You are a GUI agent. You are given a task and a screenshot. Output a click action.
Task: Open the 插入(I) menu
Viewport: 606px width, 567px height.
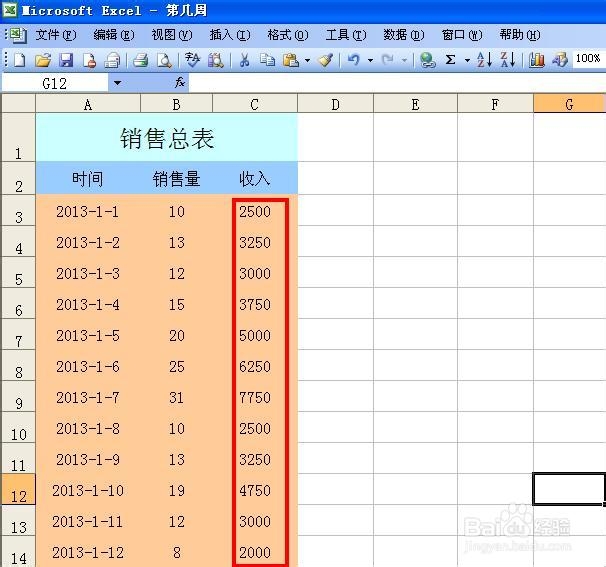point(230,35)
